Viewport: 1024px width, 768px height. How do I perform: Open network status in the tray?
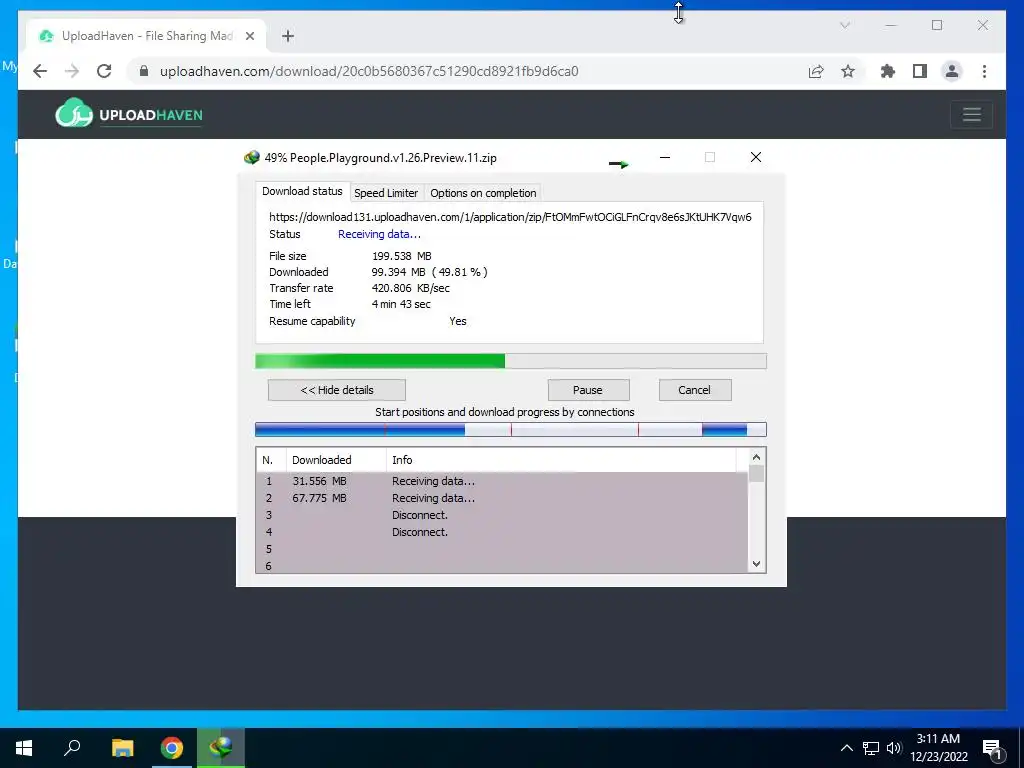(871, 748)
